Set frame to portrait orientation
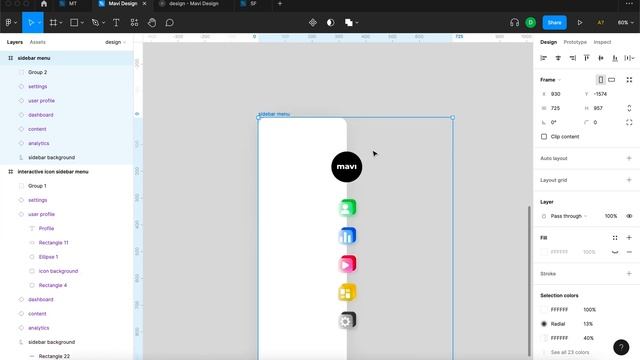 coord(601,80)
